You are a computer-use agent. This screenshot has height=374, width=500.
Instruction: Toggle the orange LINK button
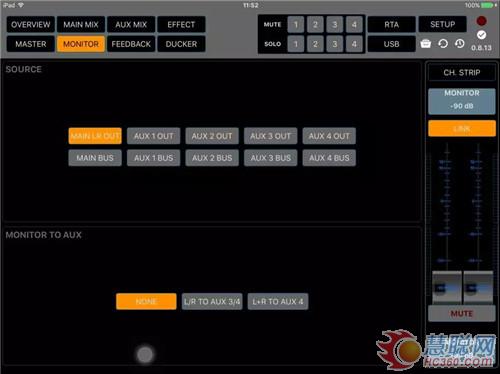coord(462,128)
